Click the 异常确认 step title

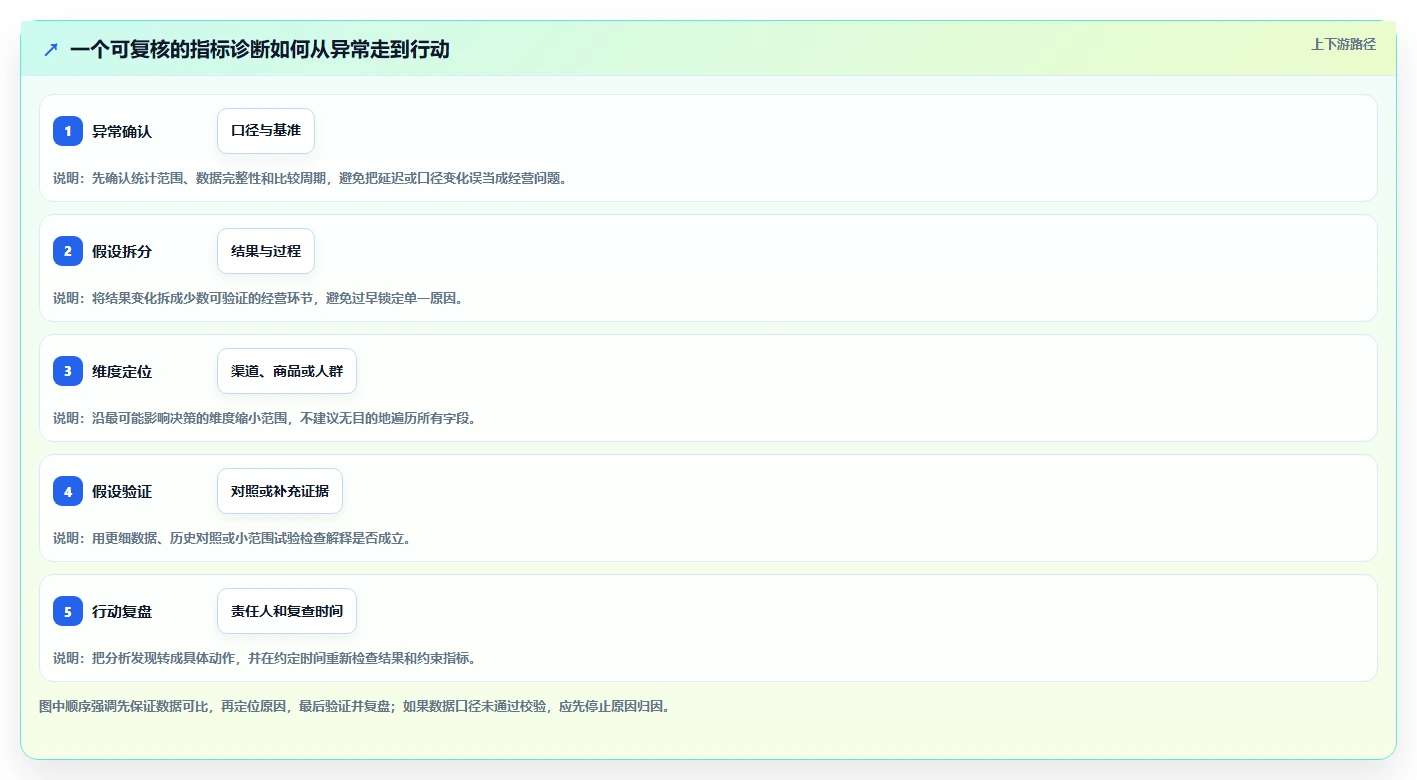[122, 131]
